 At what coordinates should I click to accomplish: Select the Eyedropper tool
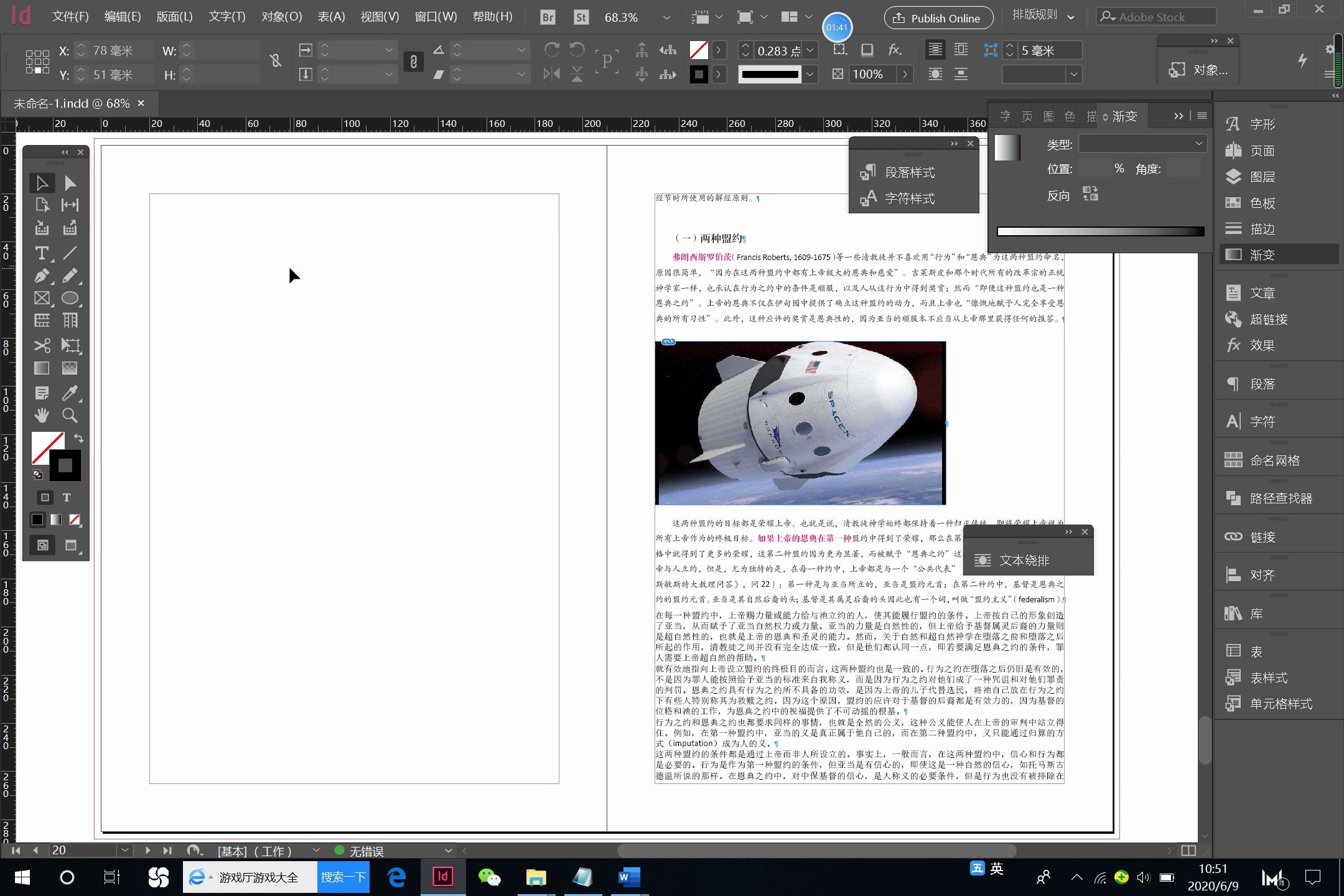(70, 393)
